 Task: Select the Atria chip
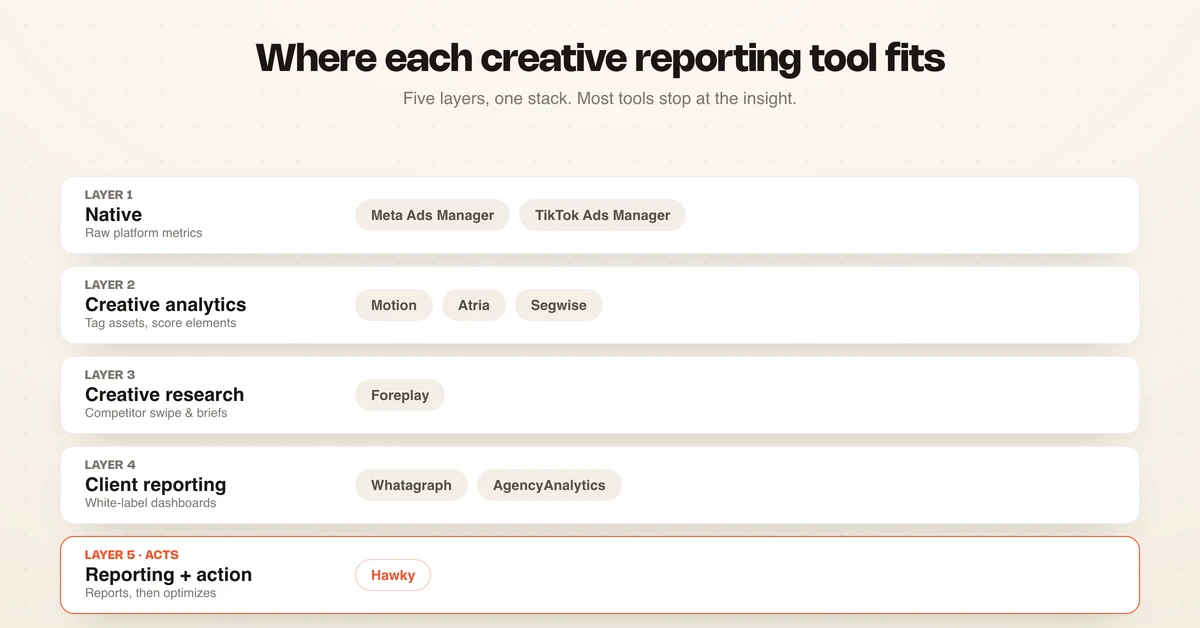click(x=474, y=305)
